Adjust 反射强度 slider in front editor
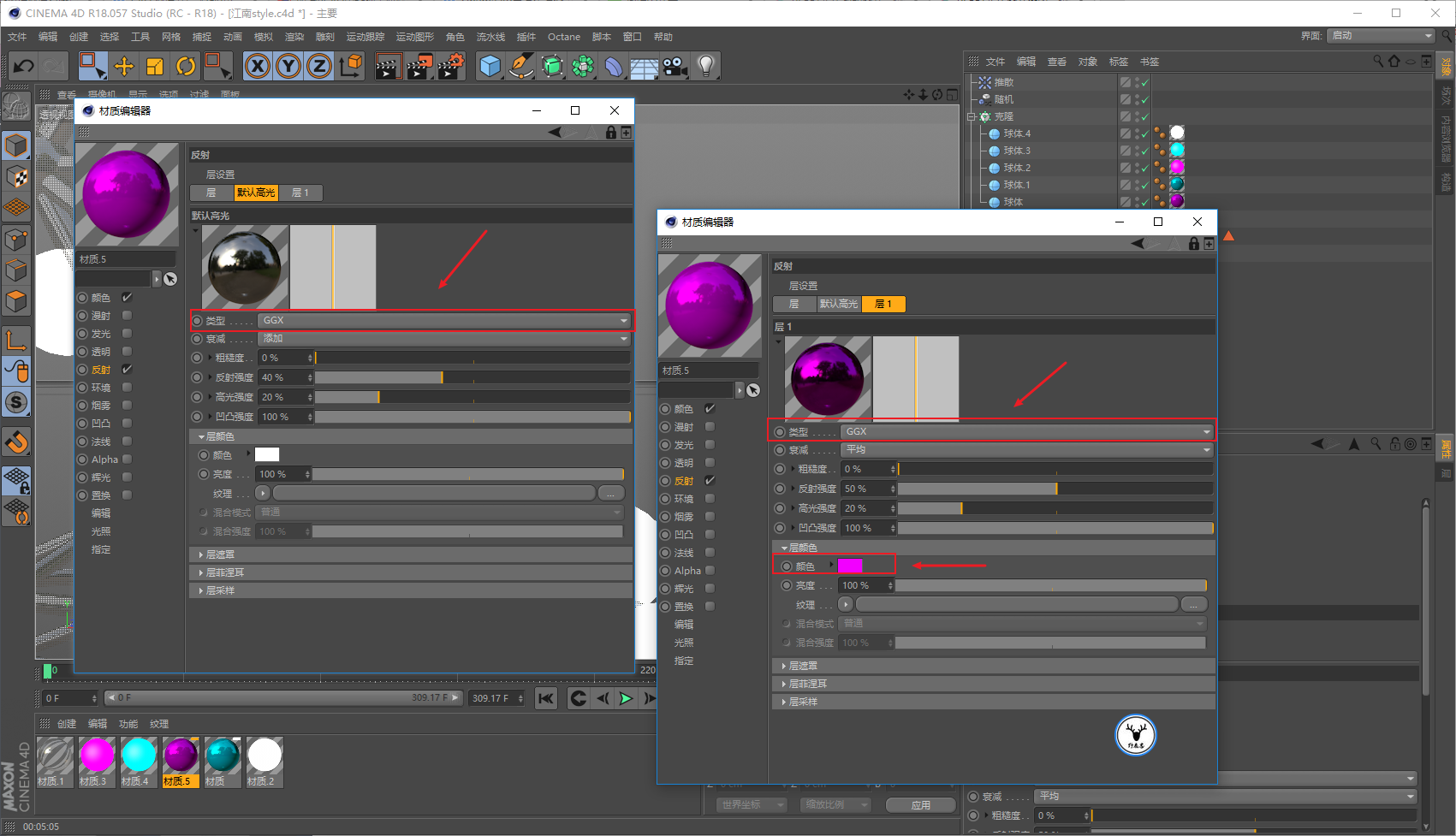Viewport: 1456px width, 836px height. (1055, 489)
